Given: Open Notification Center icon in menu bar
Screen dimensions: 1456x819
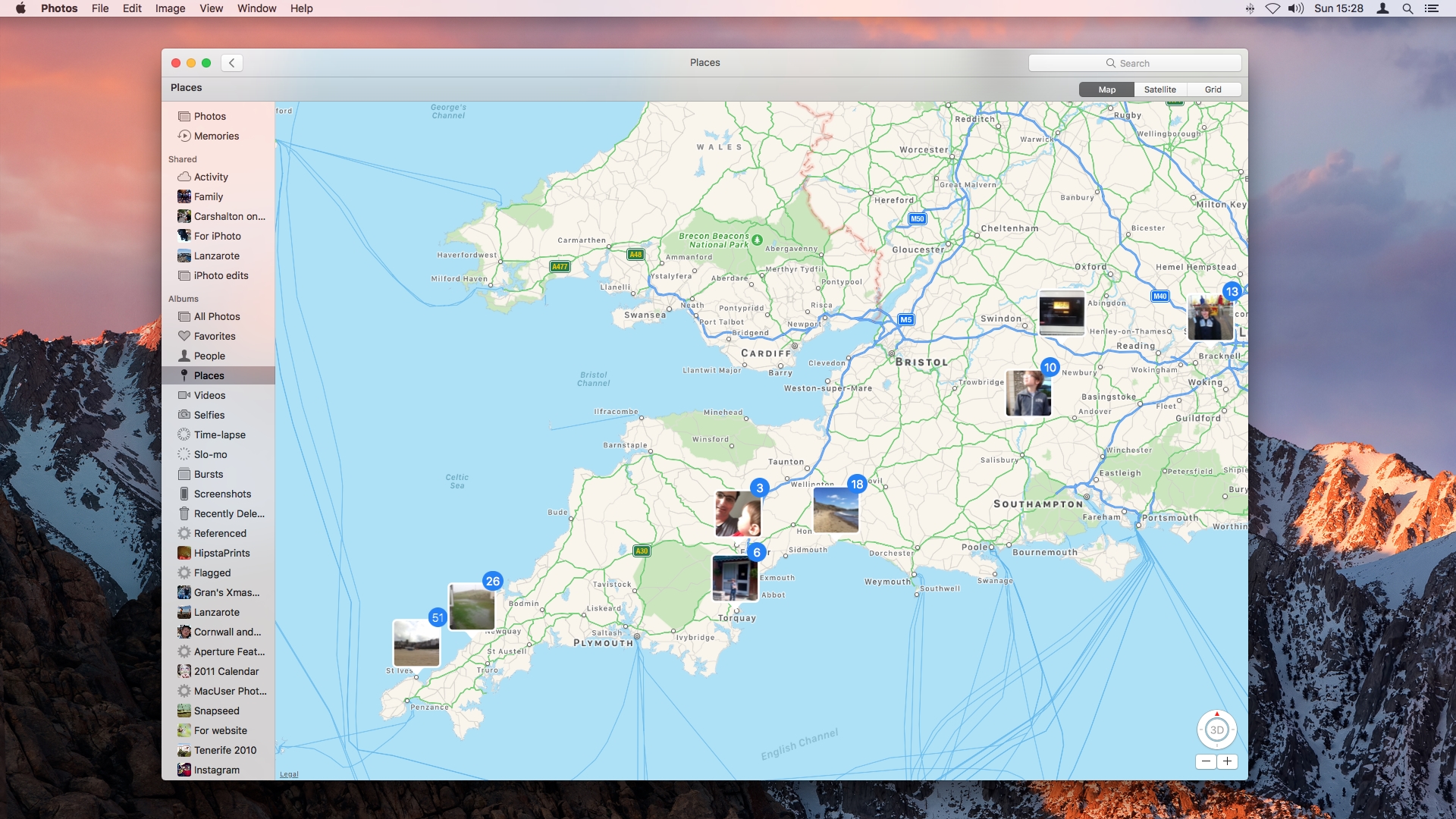Looking at the screenshot, I should [1432, 8].
